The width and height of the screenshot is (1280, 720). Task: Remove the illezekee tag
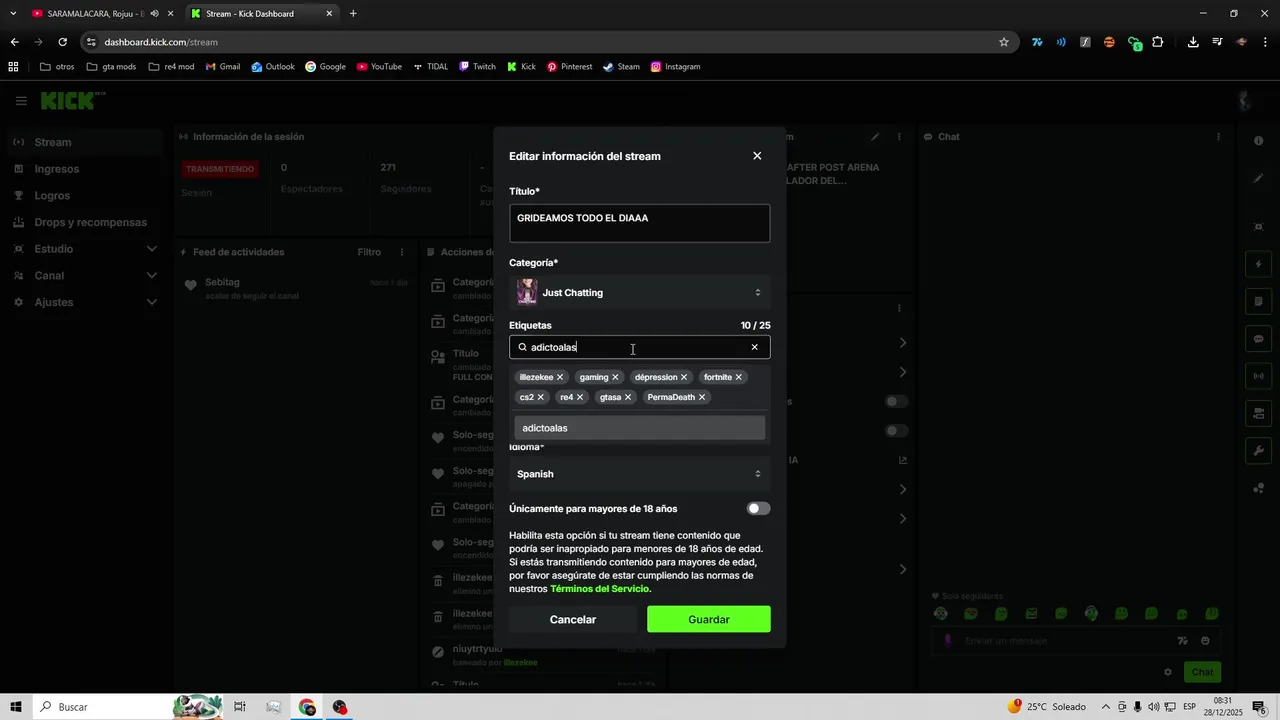pyautogui.click(x=560, y=377)
